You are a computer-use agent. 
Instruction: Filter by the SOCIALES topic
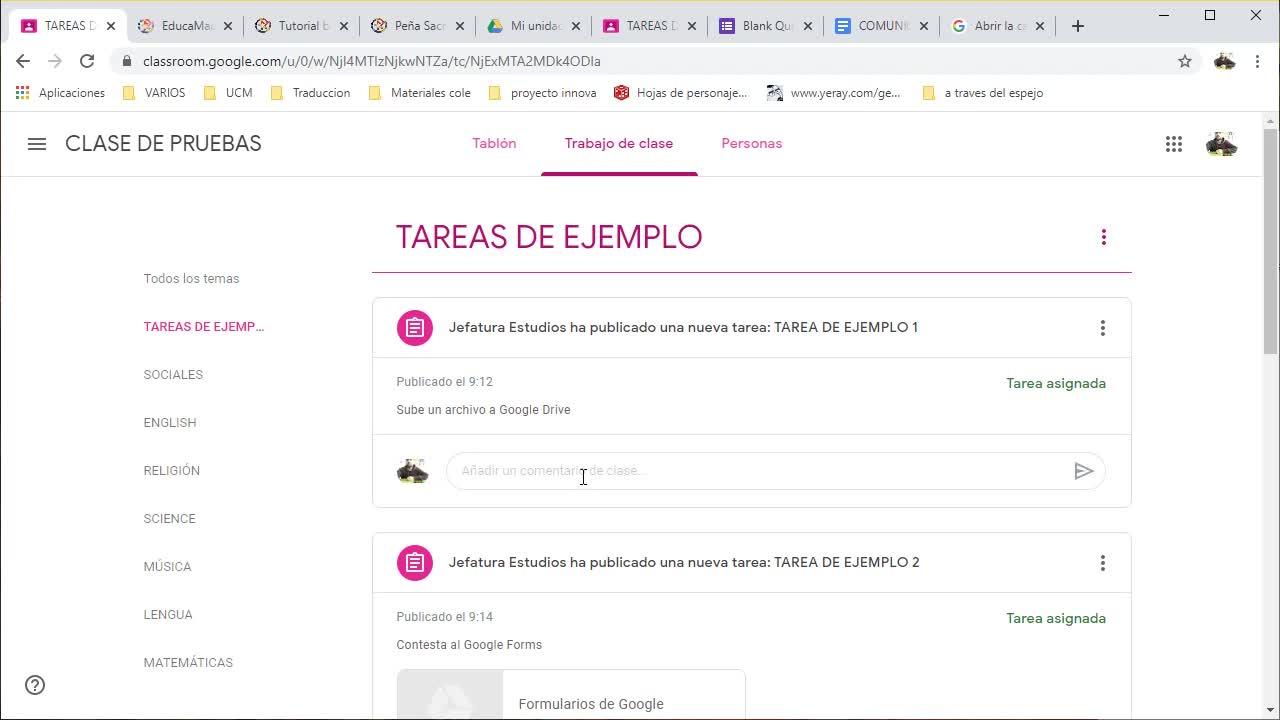[173, 375]
